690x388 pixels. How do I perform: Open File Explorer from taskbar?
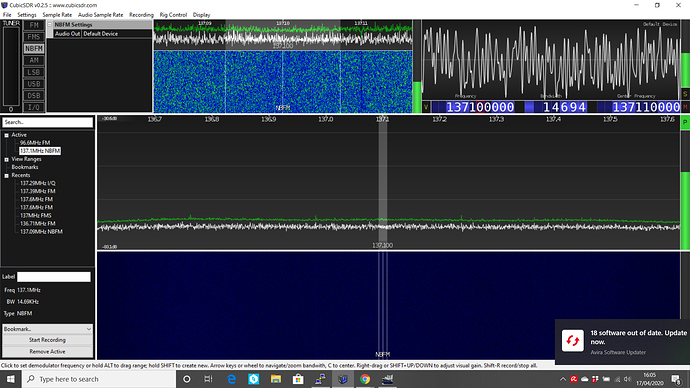(x=276, y=379)
